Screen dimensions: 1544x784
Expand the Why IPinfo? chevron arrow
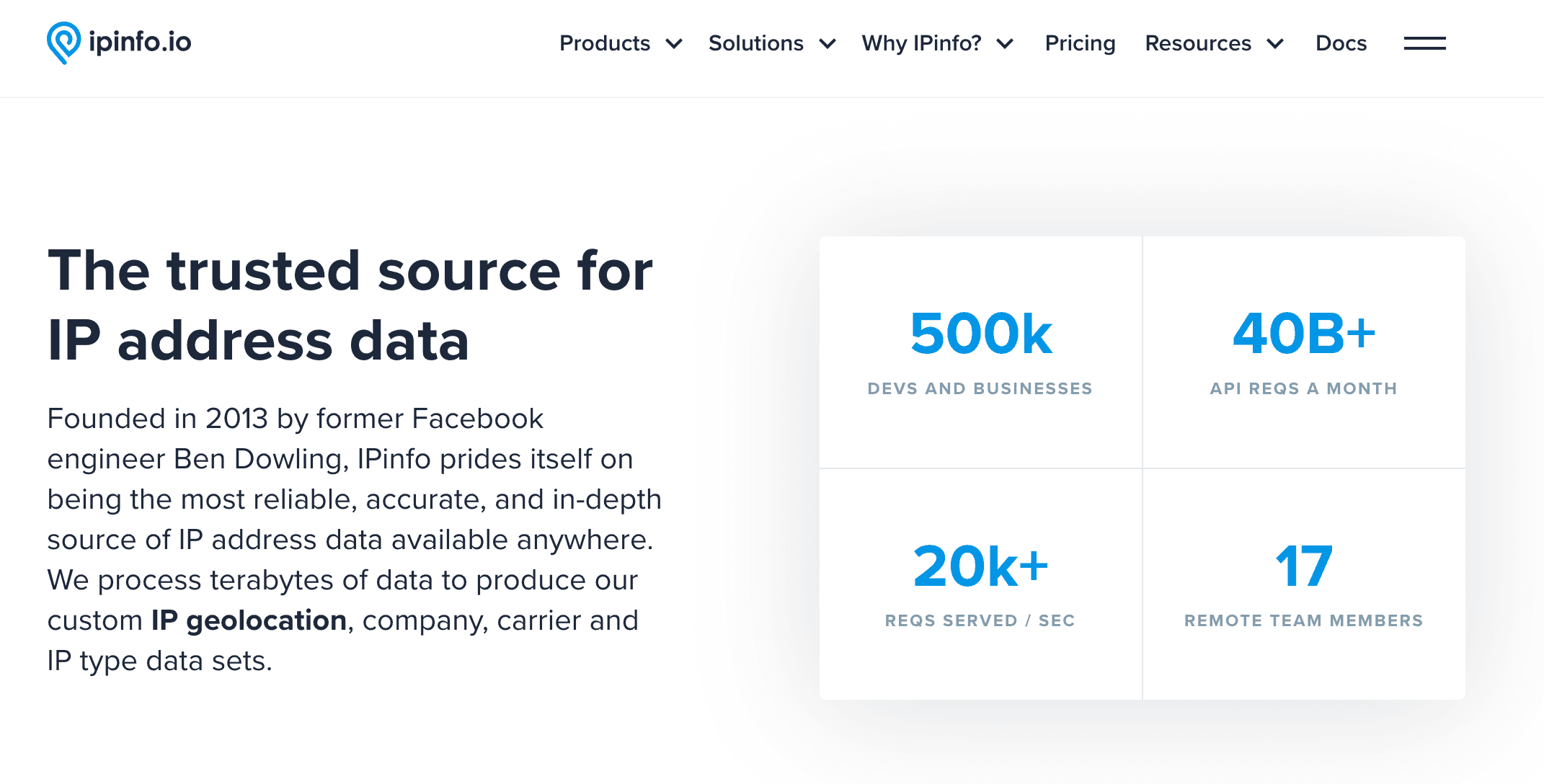1005,44
